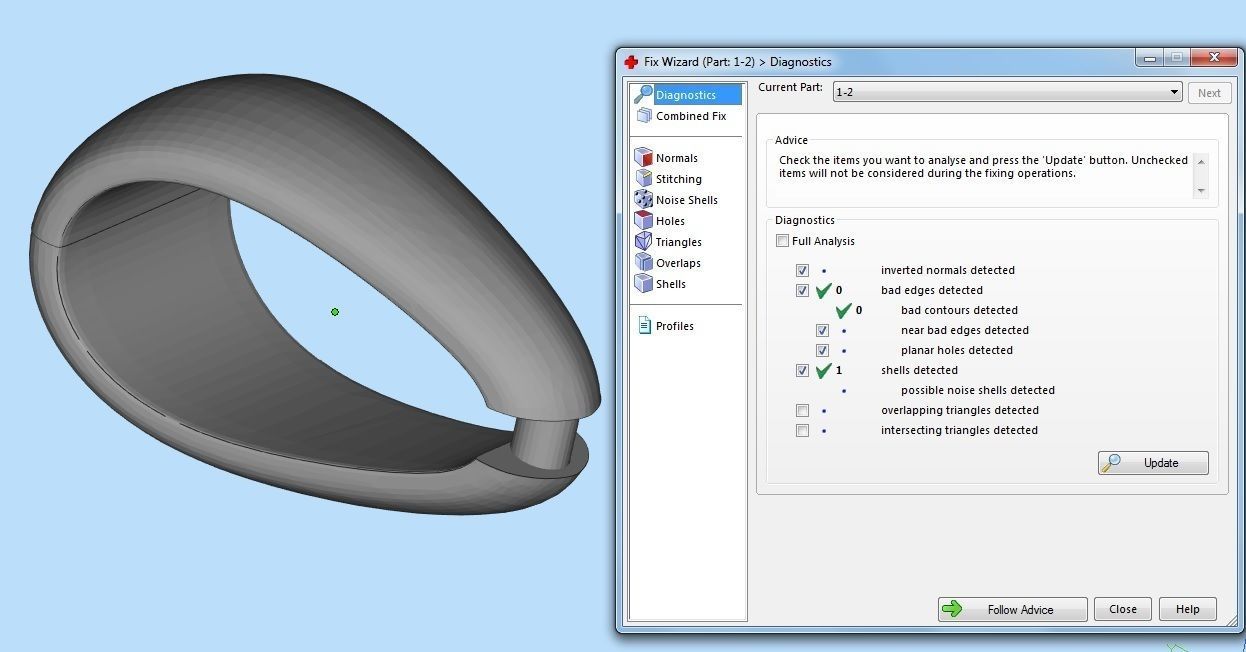Enable the Full Analysis checkbox

(782, 241)
